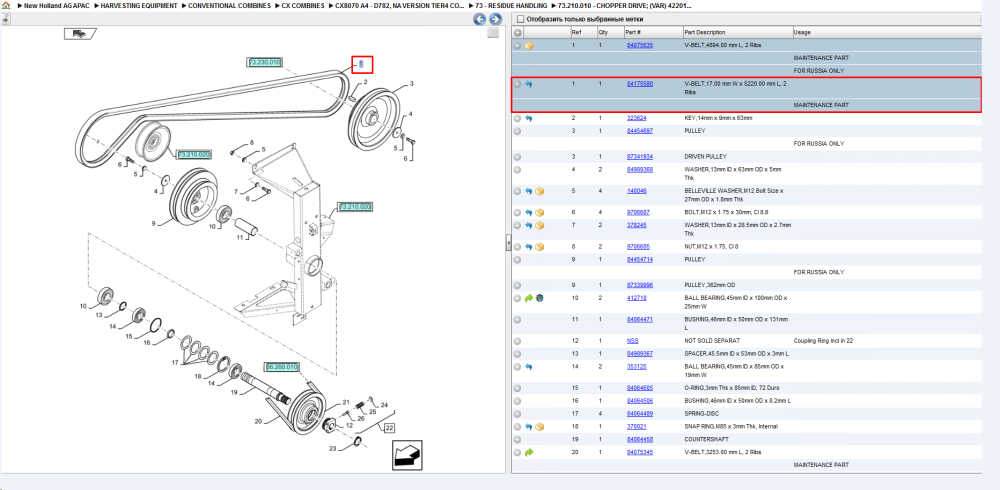Click the globe icon on row 412718
The width and height of the screenshot is (1000, 490).
tap(540, 298)
